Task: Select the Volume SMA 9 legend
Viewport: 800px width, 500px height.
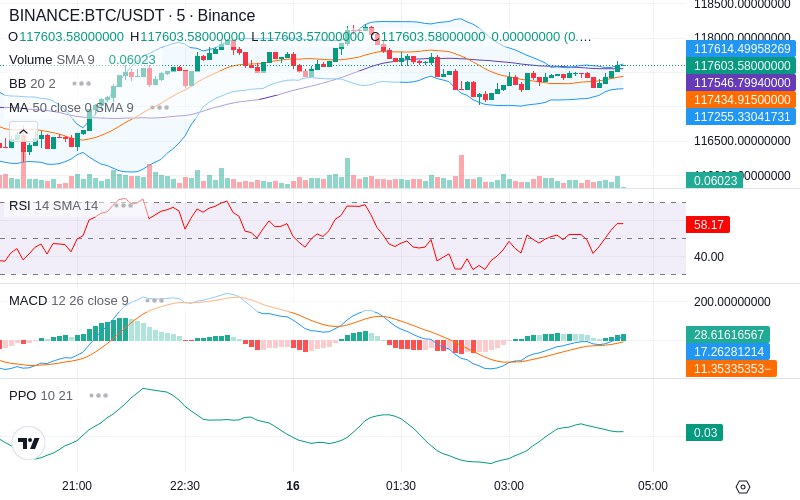Action: coord(52,60)
